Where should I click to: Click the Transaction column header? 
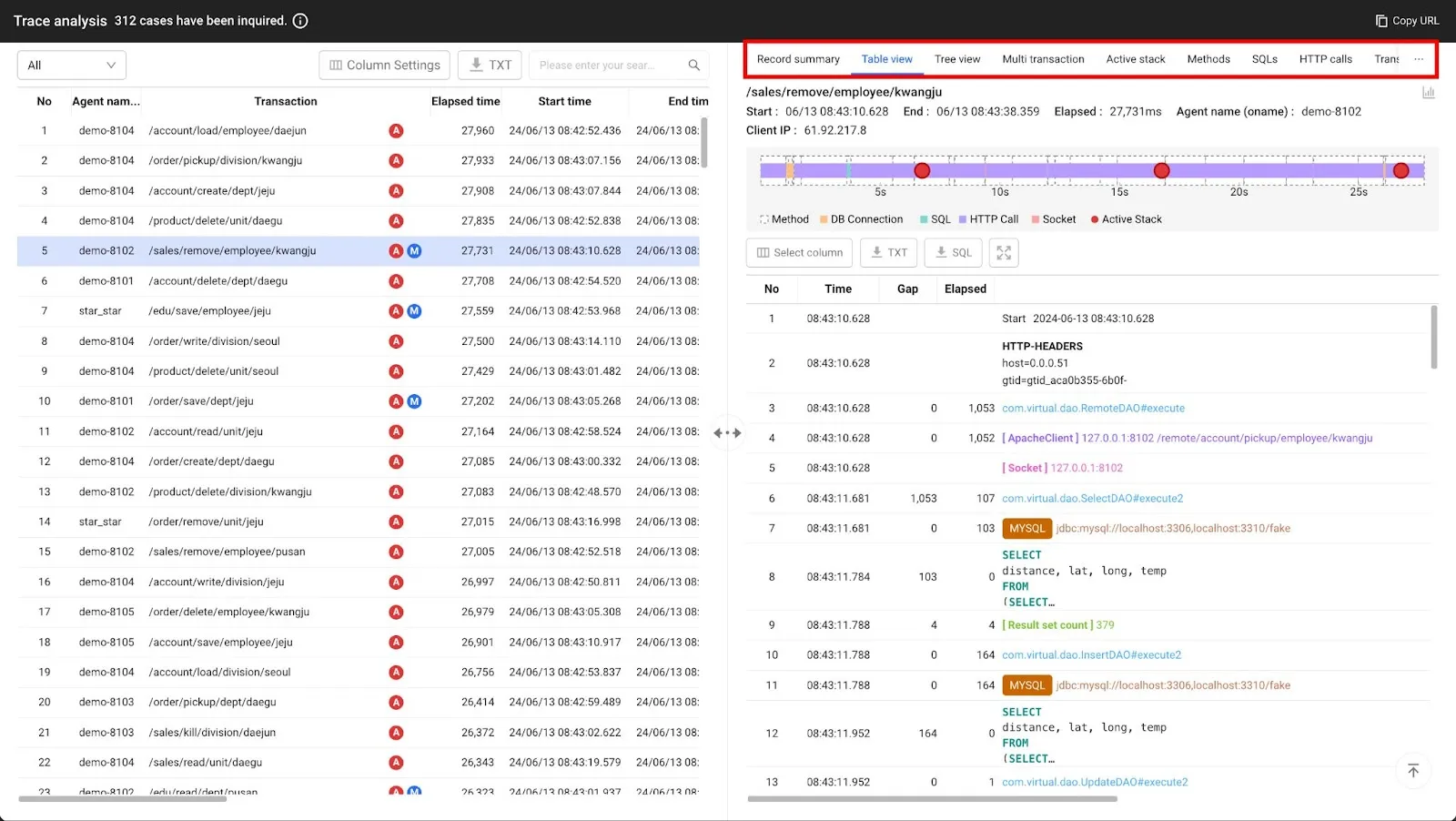point(286,102)
